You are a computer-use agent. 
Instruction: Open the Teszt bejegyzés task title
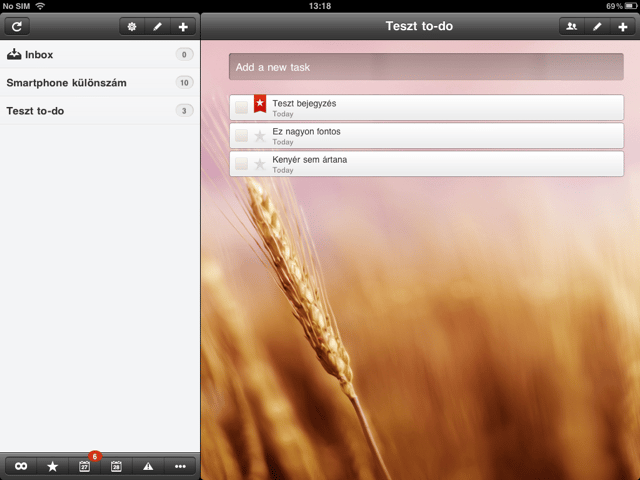click(x=304, y=103)
